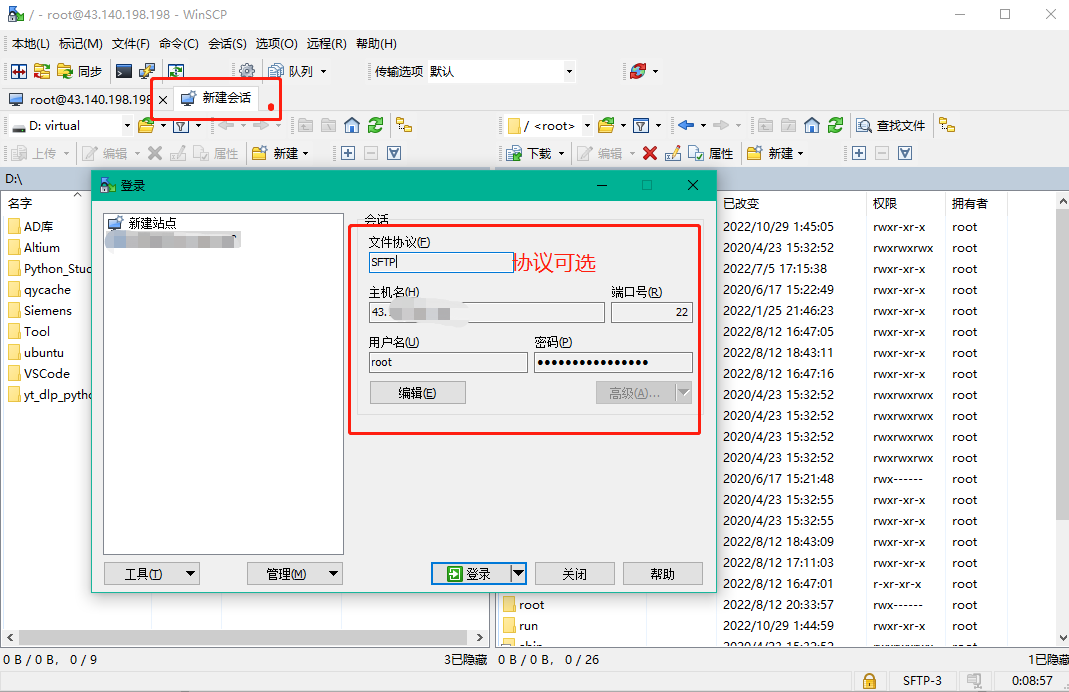
Task: Refresh the remote panel
Action: tap(835, 125)
